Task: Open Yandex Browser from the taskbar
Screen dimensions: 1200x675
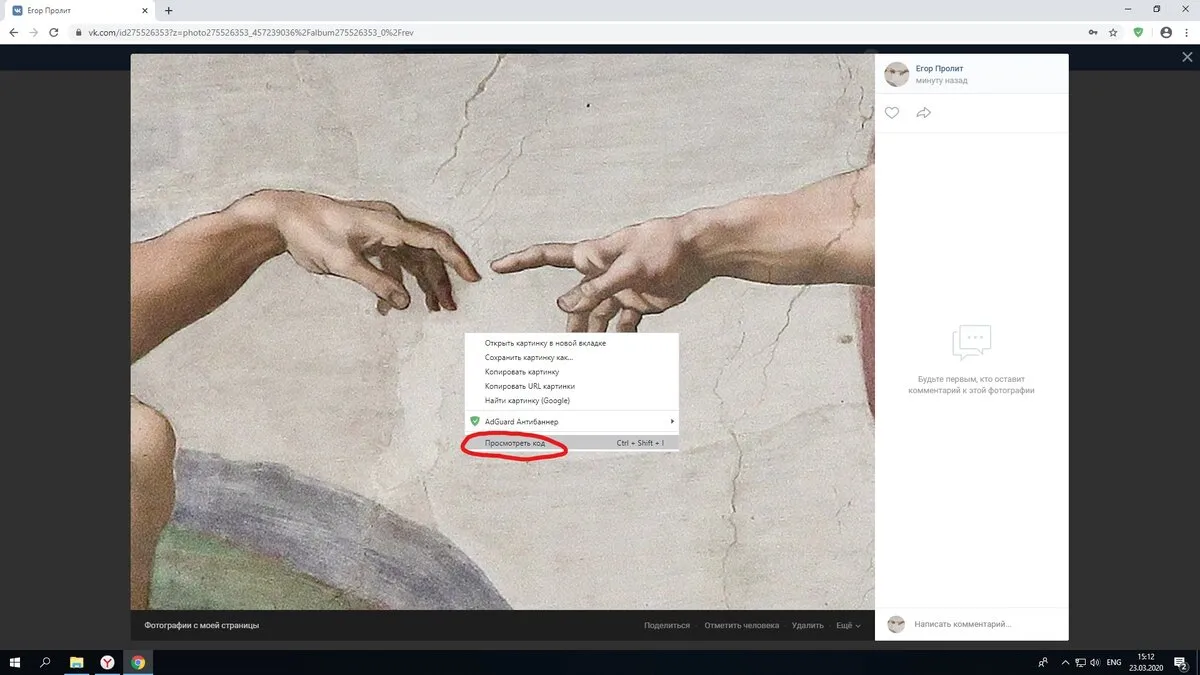Action: (107, 662)
